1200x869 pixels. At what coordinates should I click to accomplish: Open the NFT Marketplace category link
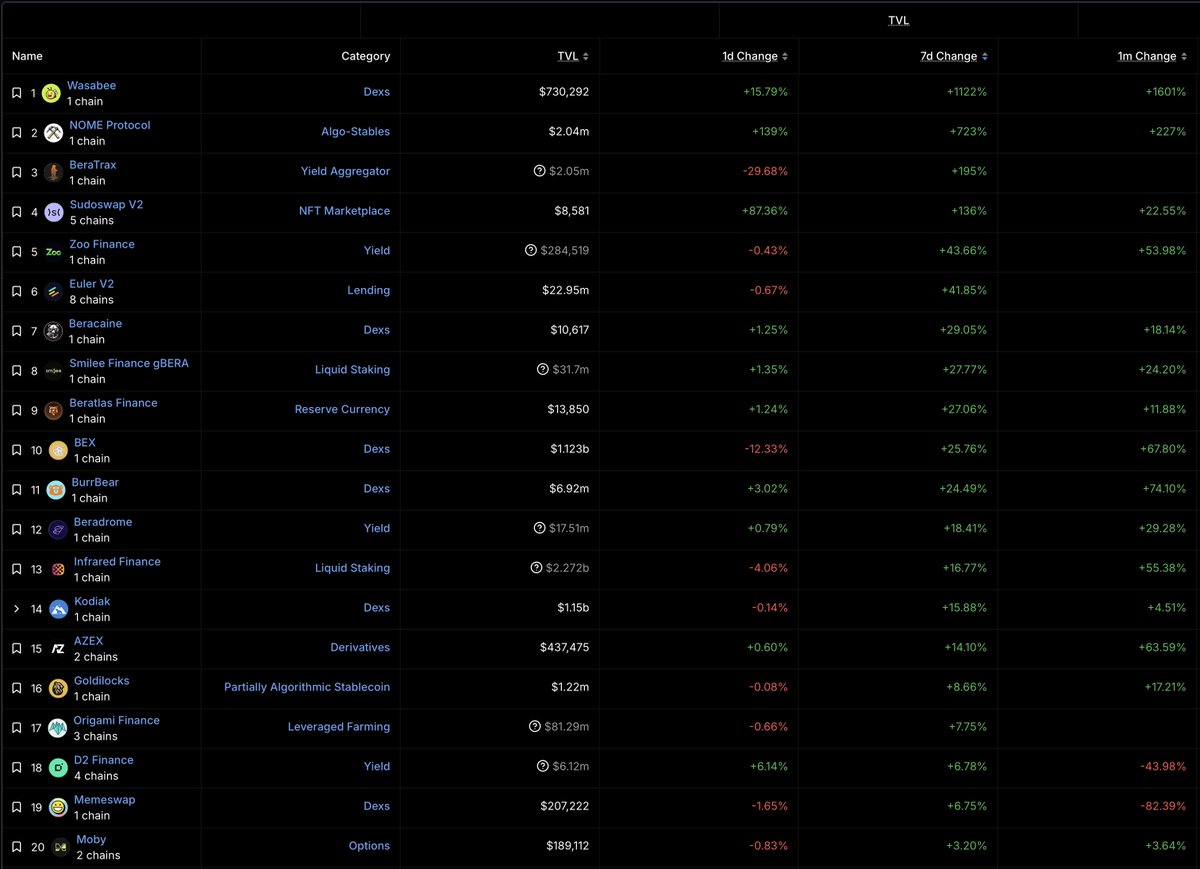[x=345, y=211]
